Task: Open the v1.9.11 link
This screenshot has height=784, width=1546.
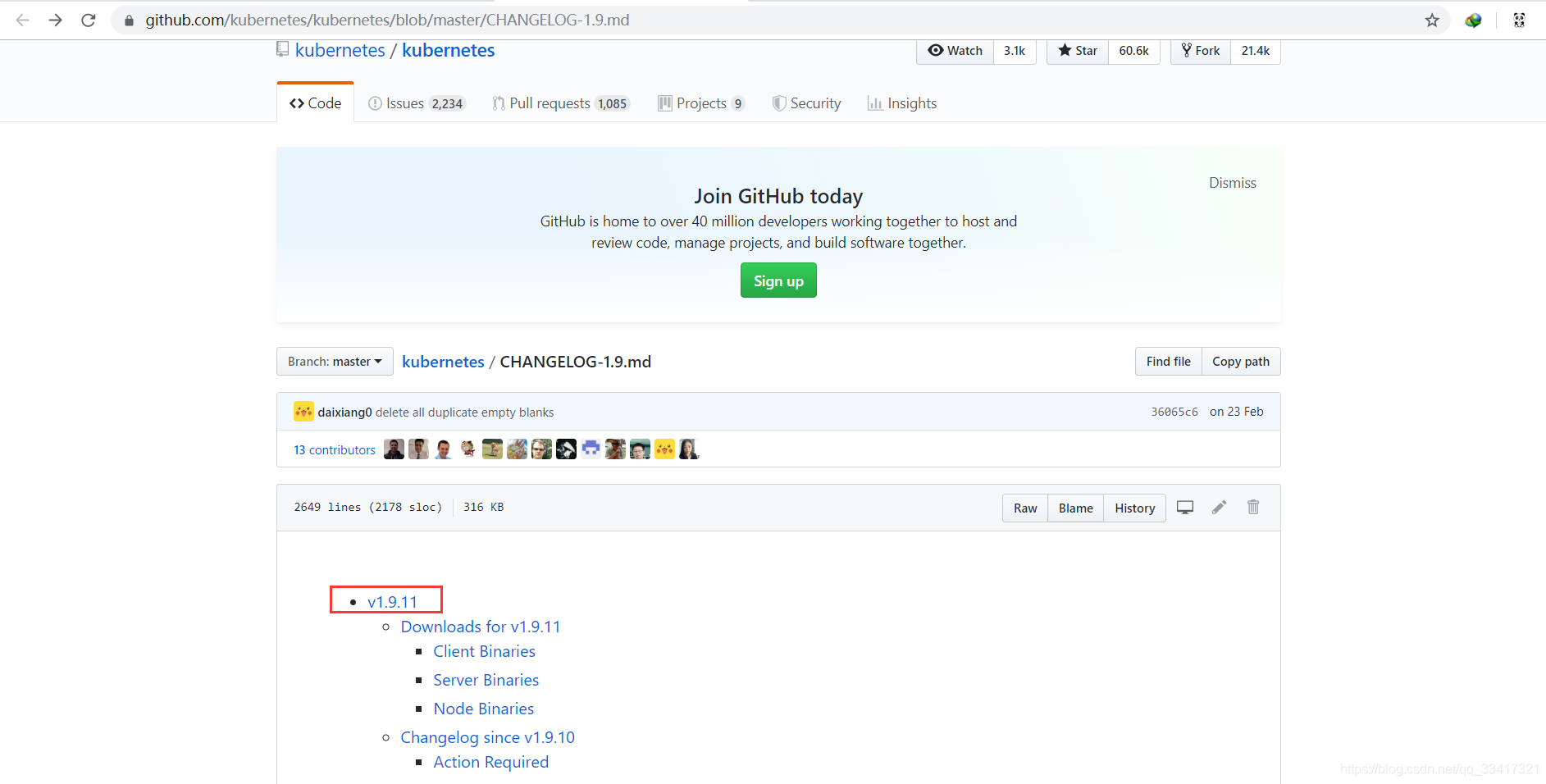Action: click(393, 602)
